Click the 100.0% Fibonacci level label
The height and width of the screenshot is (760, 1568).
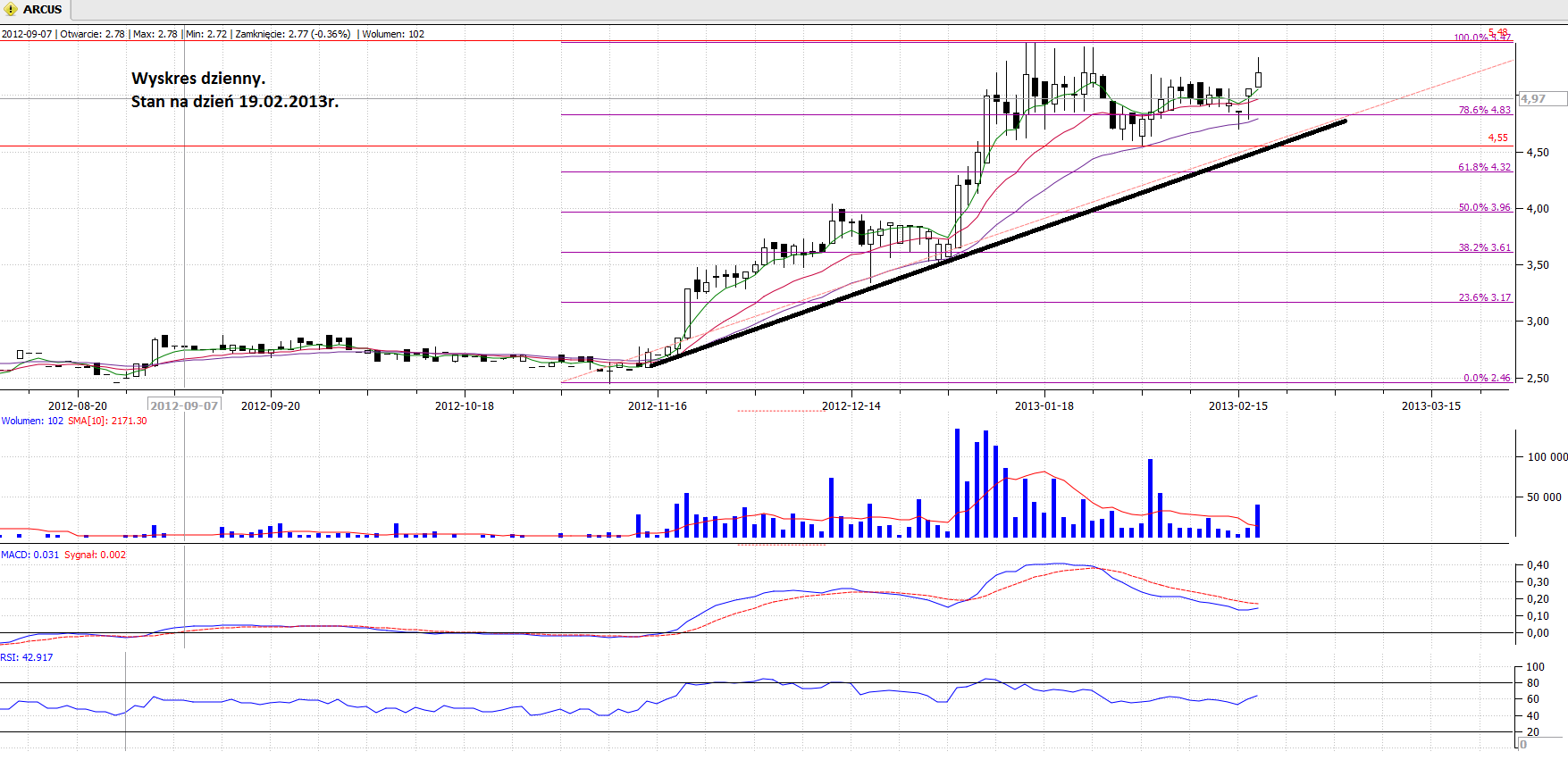point(1481,38)
